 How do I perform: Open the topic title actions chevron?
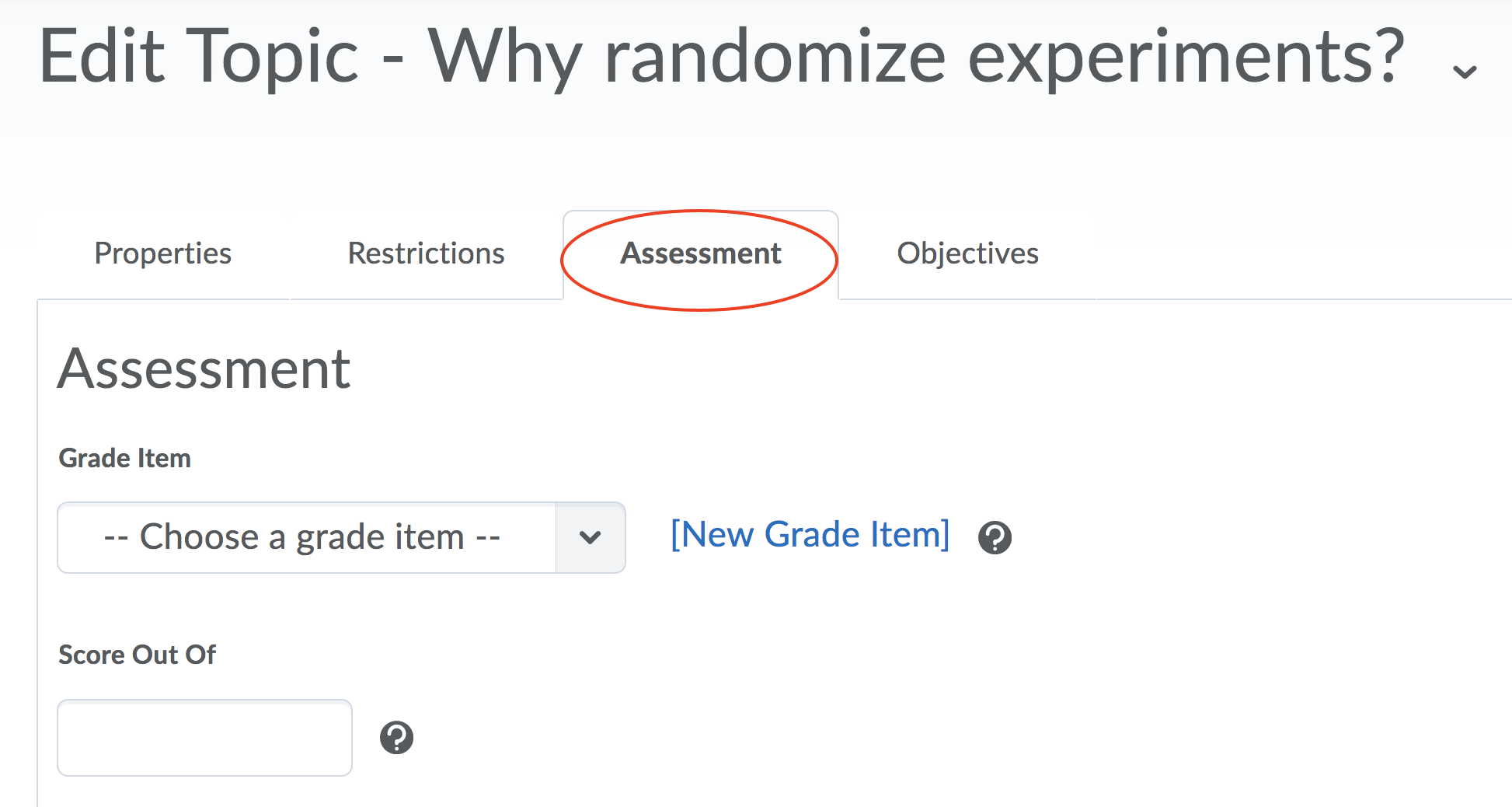pos(1465,72)
